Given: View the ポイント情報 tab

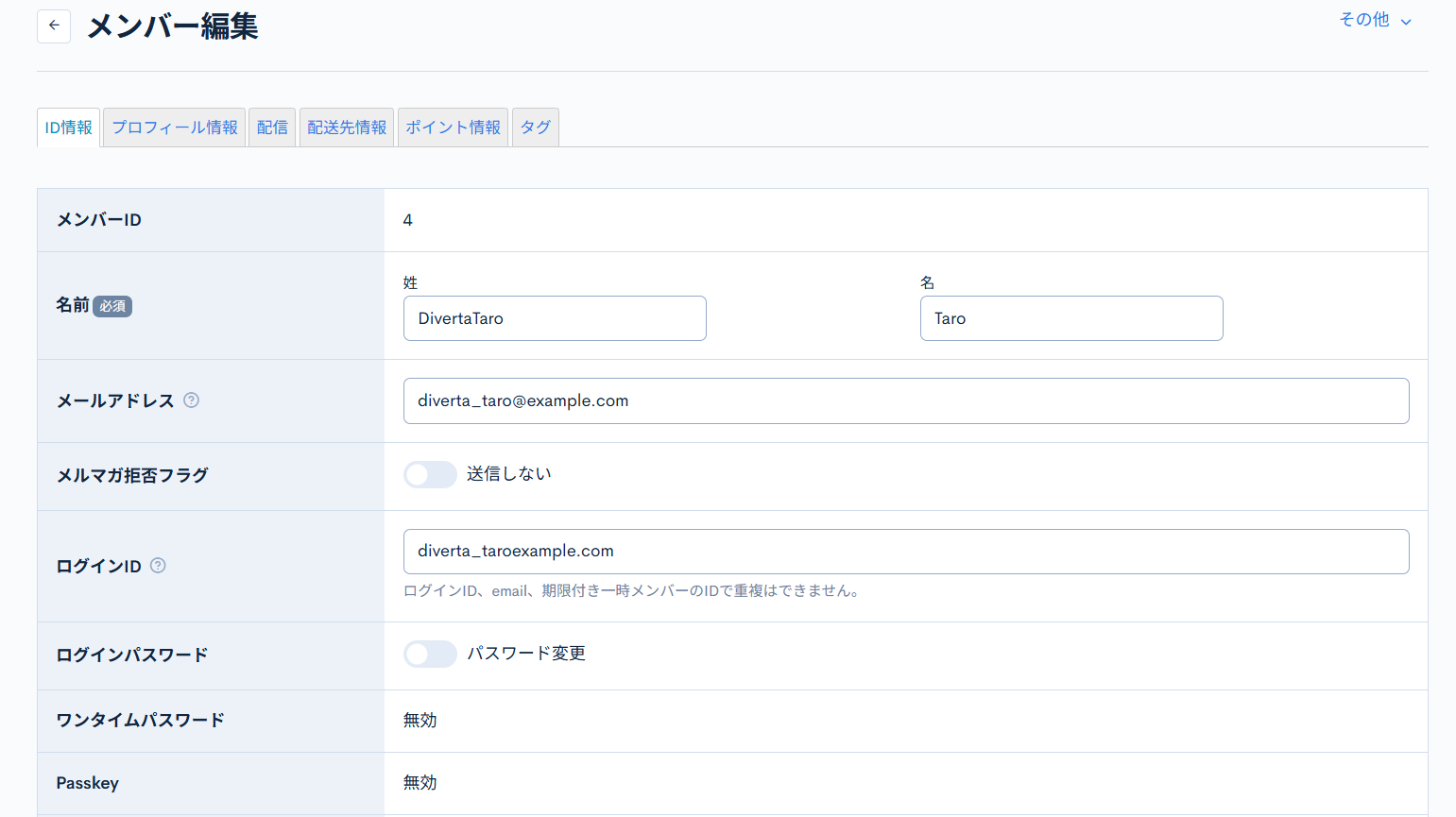Looking at the screenshot, I should [453, 127].
